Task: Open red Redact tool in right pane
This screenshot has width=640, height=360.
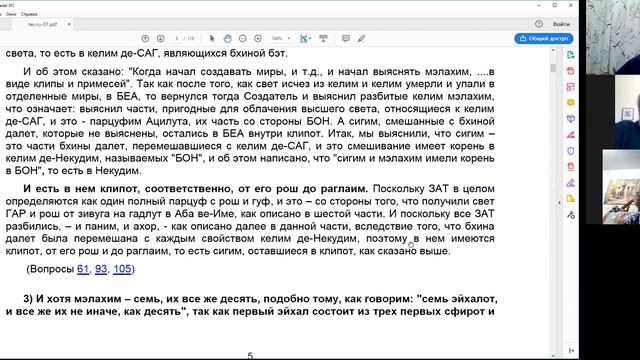Action: tap(571, 135)
